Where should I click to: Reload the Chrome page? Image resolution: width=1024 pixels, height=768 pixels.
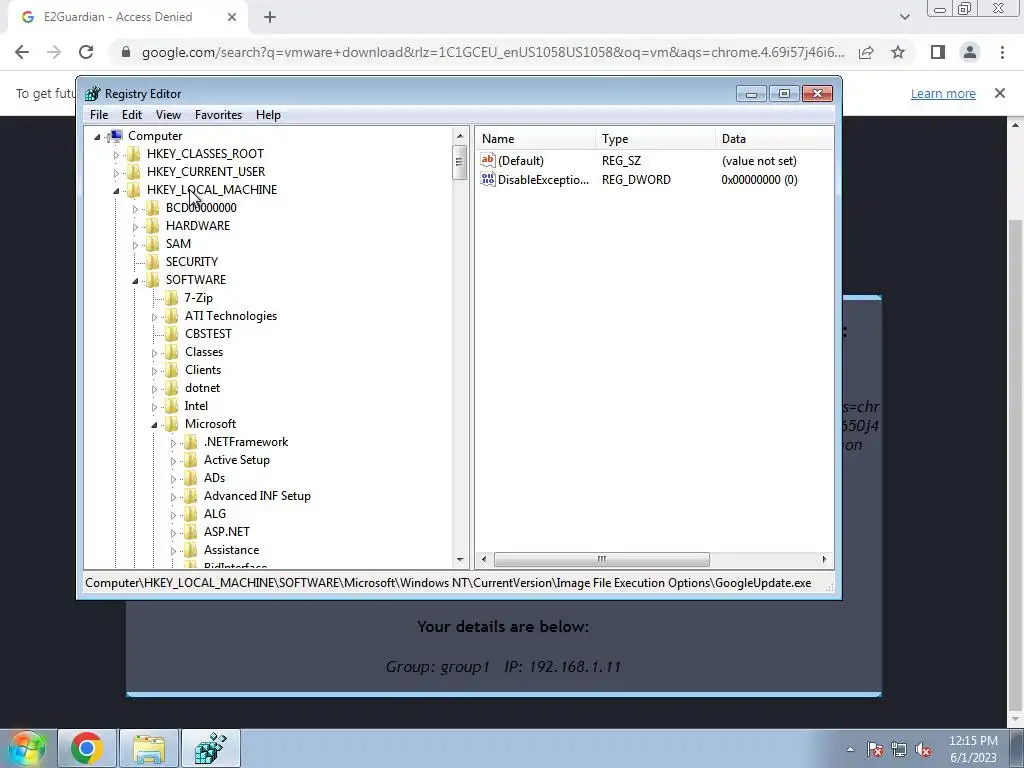pyautogui.click(x=86, y=52)
